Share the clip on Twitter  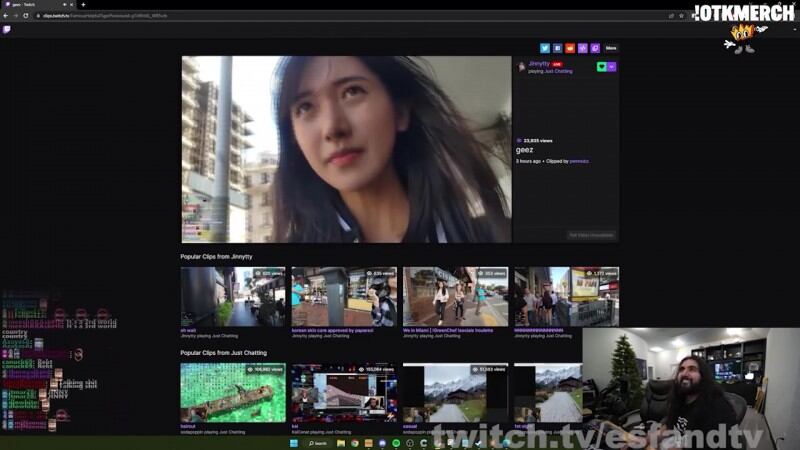pos(545,48)
